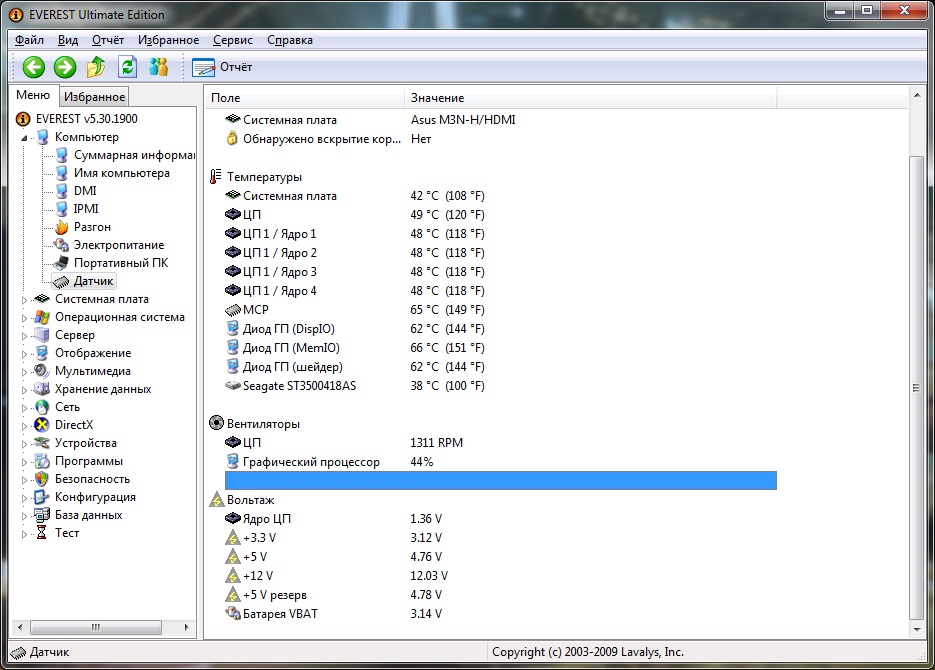Click the speaker icon beside Мультимедиа
Image resolution: width=935 pixels, height=670 pixels.
click(42, 371)
